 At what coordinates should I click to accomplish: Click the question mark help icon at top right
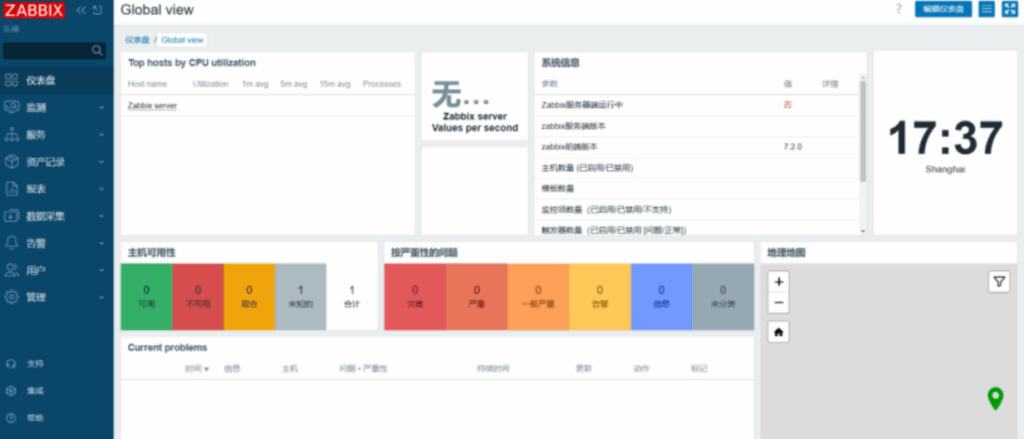click(899, 9)
